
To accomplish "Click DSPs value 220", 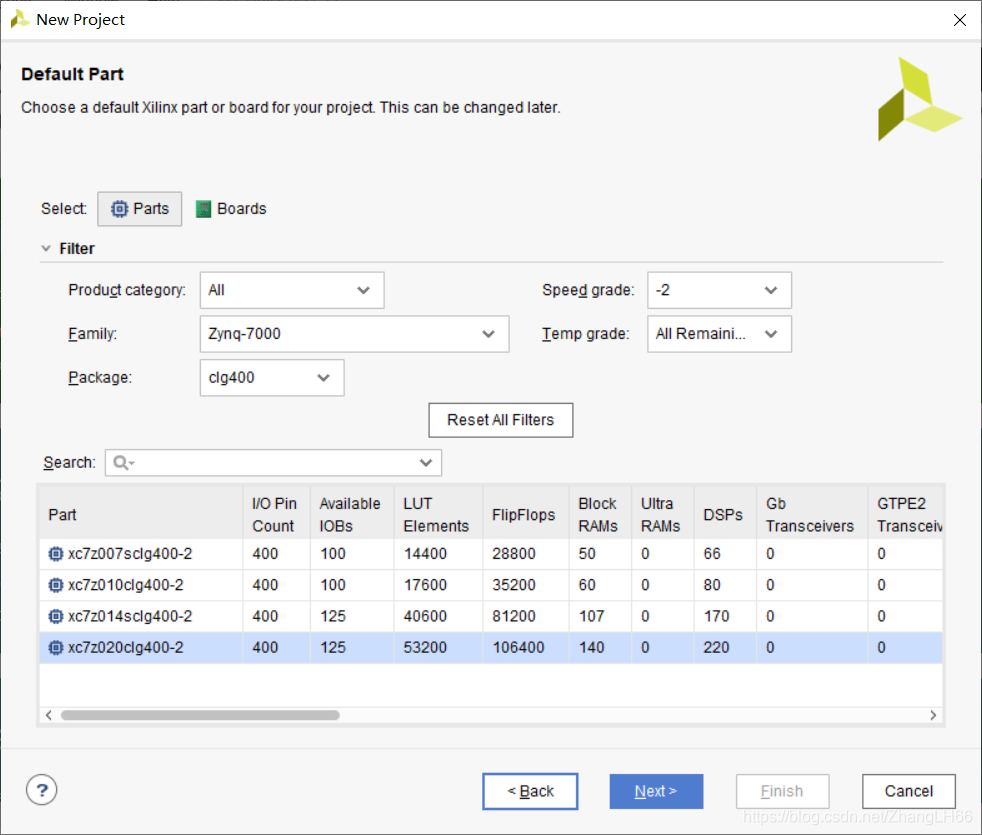I will (x=716, y=648).
